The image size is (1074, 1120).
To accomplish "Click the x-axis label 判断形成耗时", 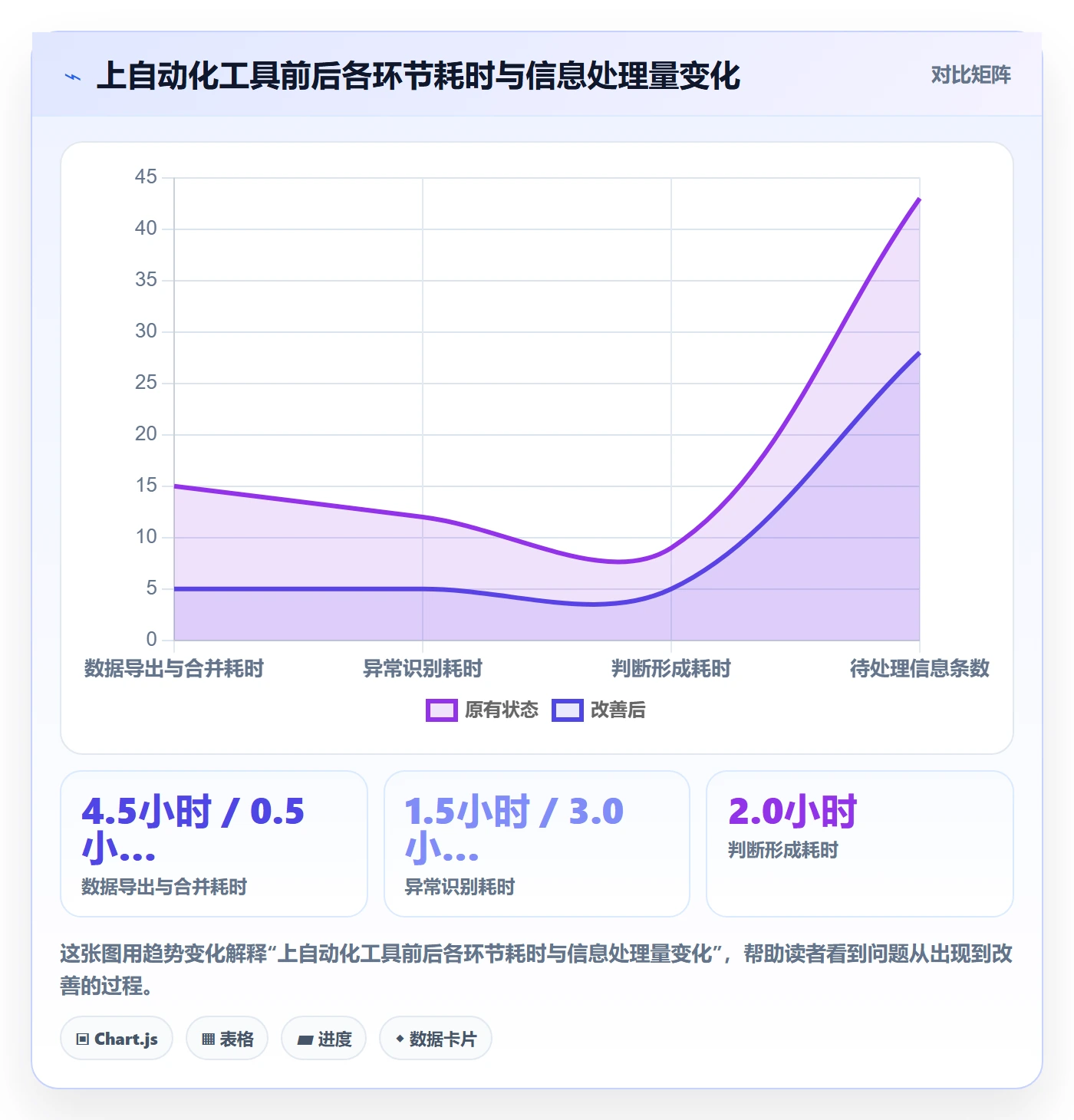I will (x=671, y=668).
